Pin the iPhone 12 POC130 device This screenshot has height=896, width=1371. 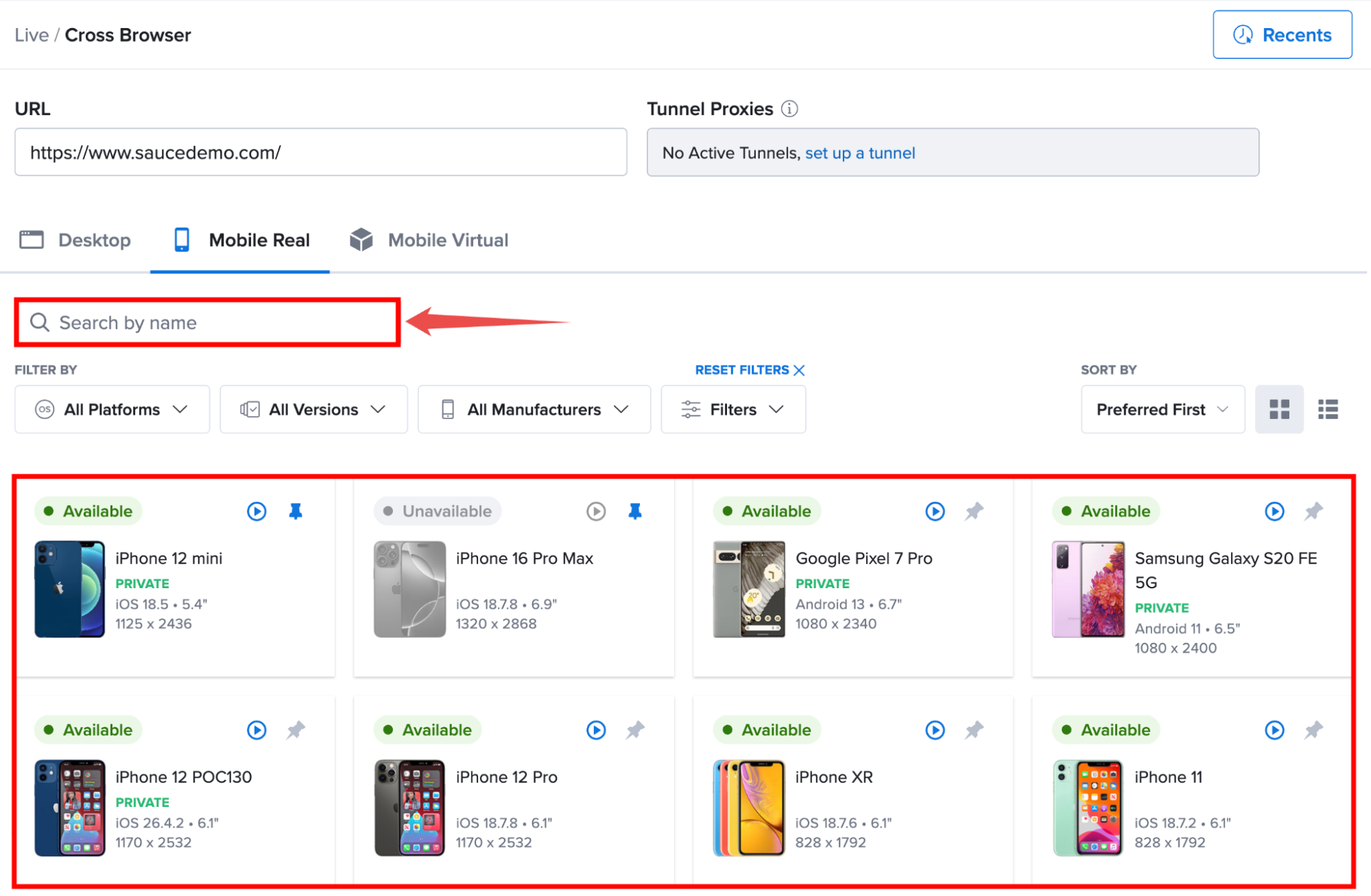pyautogui.click(x=296, y=730)
